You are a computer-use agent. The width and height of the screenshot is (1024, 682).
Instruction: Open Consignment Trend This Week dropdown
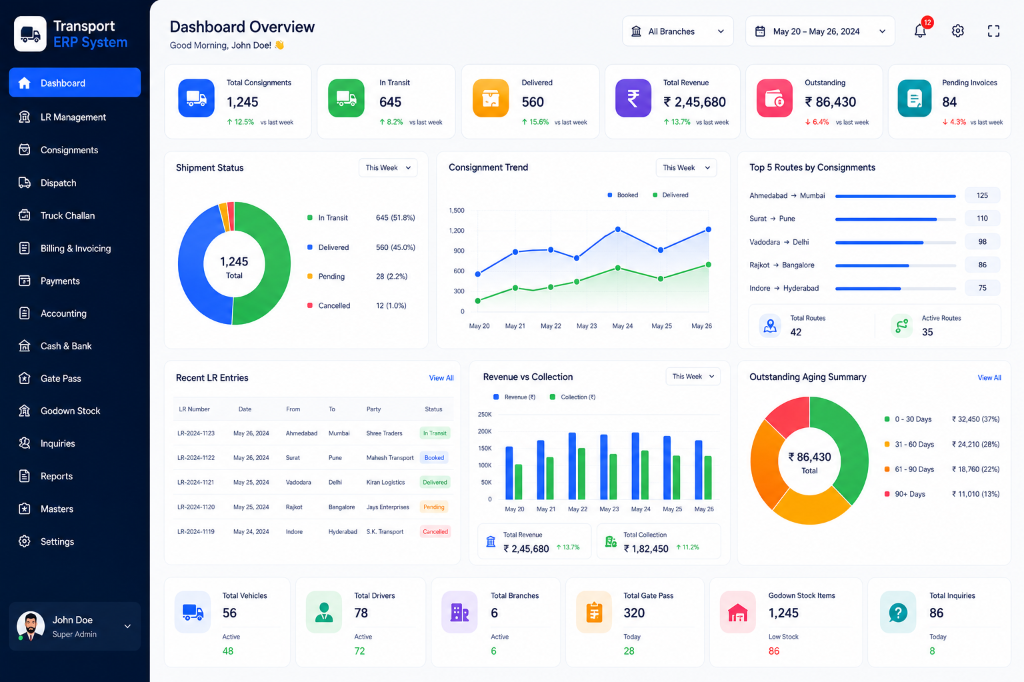tap(686, 168)
